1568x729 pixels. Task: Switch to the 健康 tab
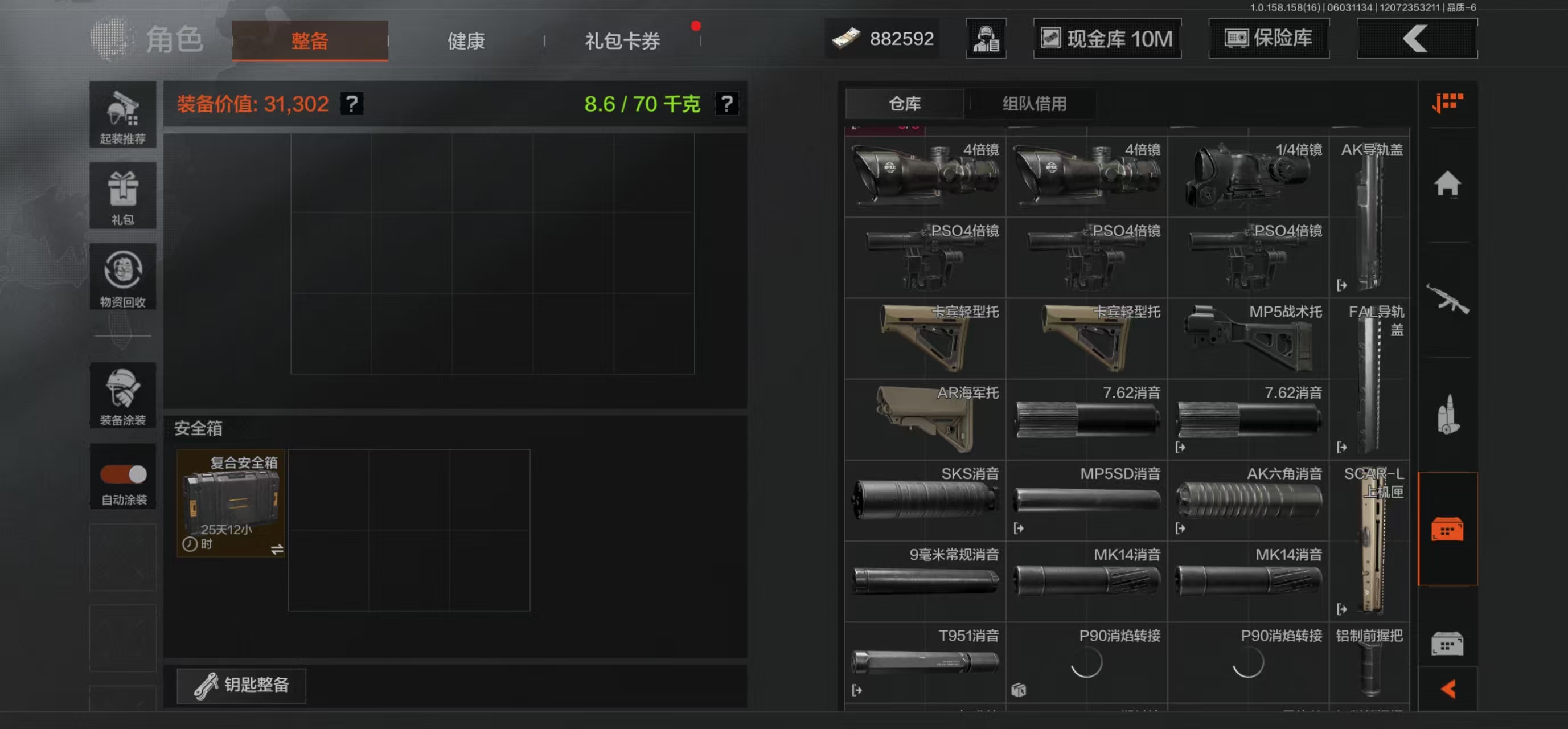click(466, 41)
